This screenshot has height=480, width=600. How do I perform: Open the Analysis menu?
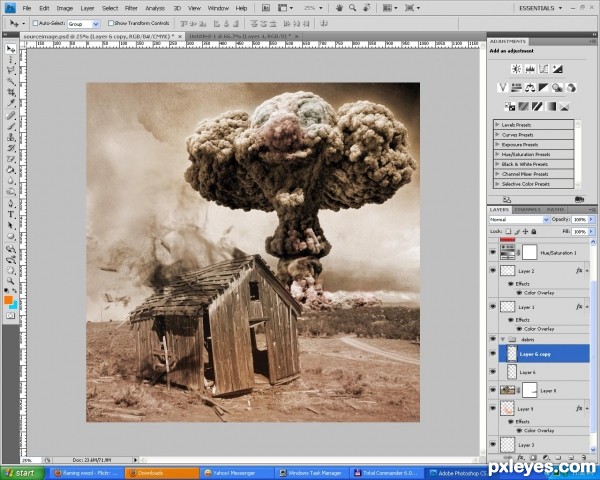pos(155,8)
